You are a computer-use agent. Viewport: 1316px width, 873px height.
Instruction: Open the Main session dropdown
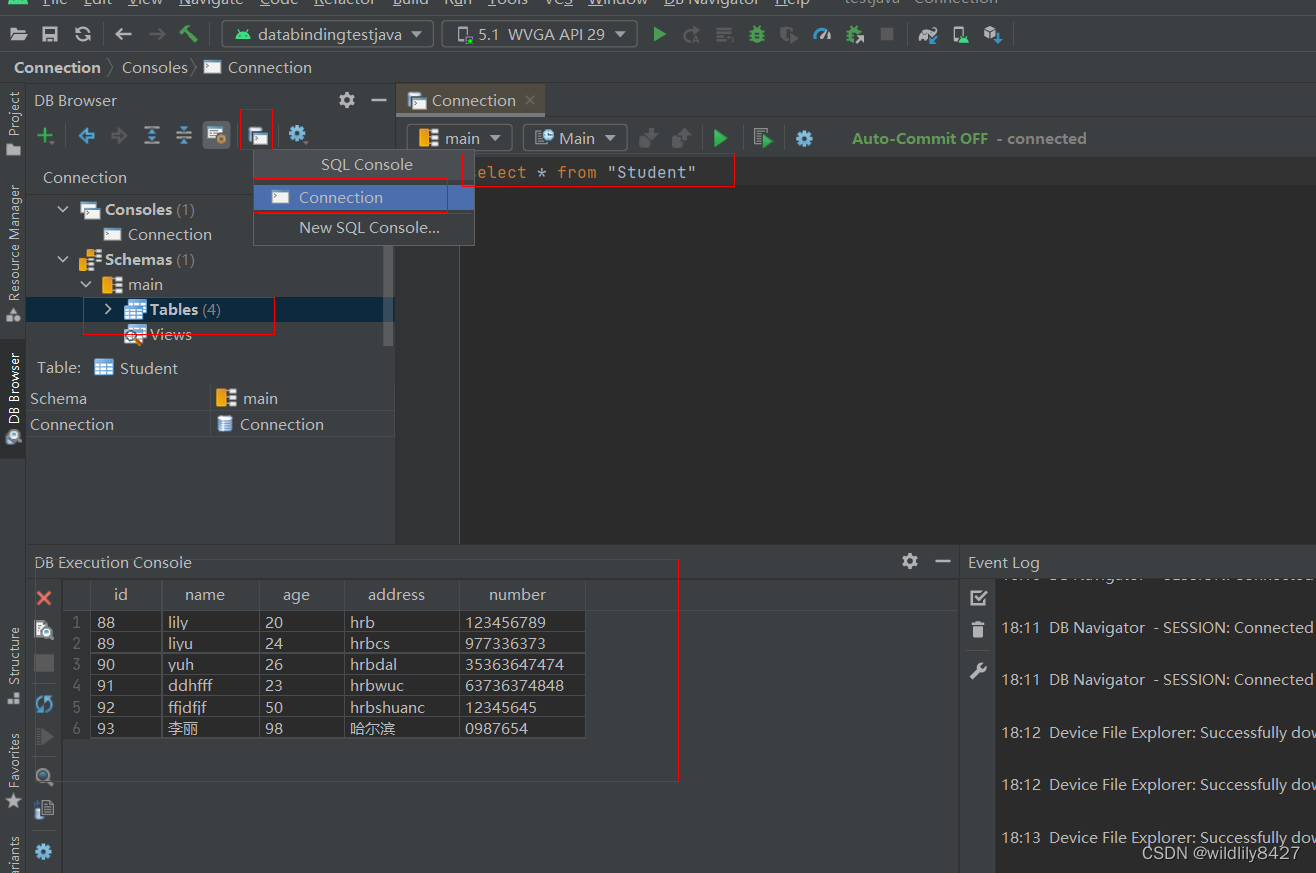click(x=575, y=138)
